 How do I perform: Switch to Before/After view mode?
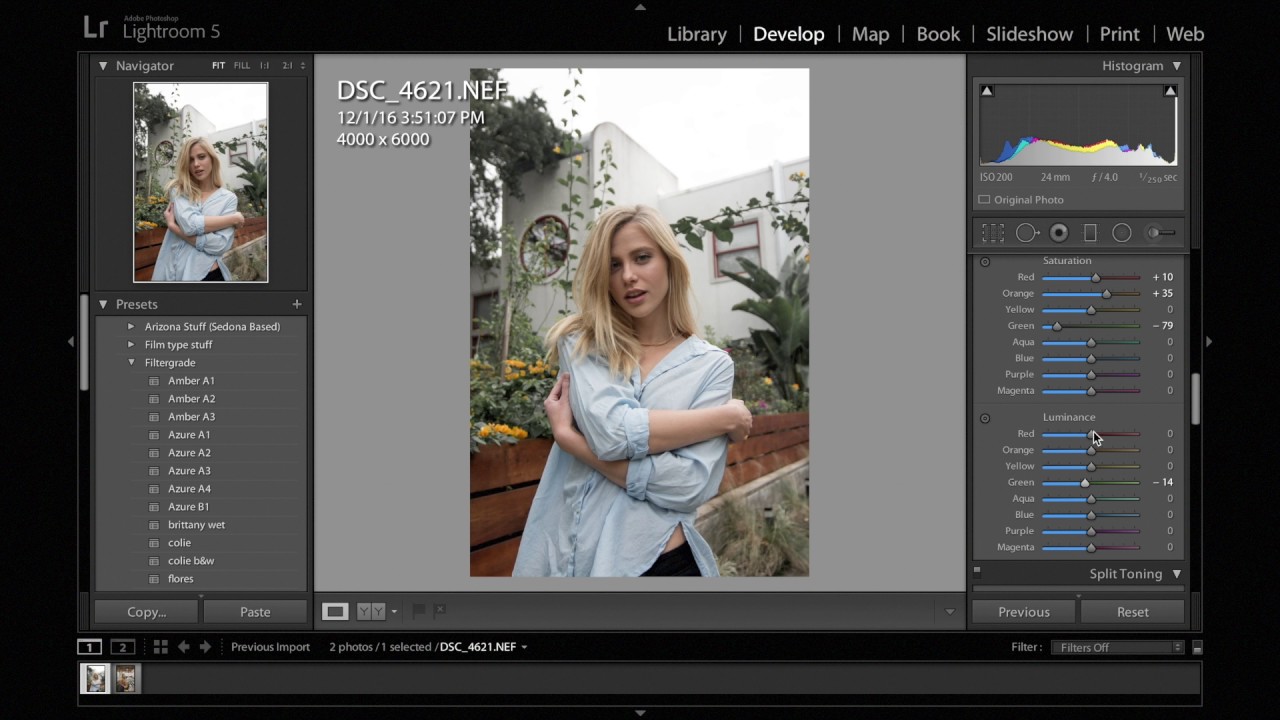click(x=371, y=611)
